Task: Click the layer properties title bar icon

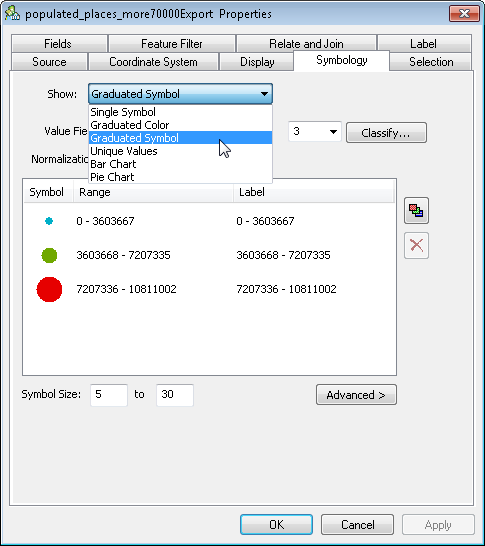Action: click(12, 13)
